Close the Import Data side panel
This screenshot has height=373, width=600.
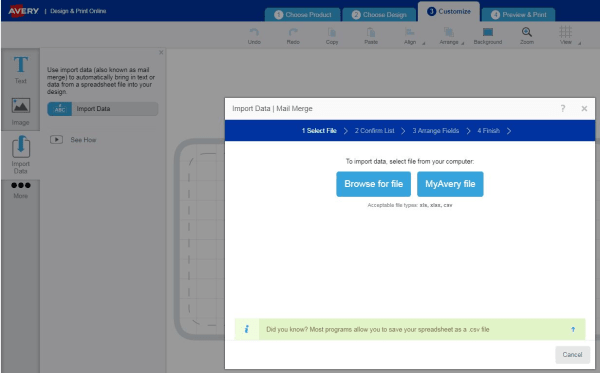tap(161, 52)
